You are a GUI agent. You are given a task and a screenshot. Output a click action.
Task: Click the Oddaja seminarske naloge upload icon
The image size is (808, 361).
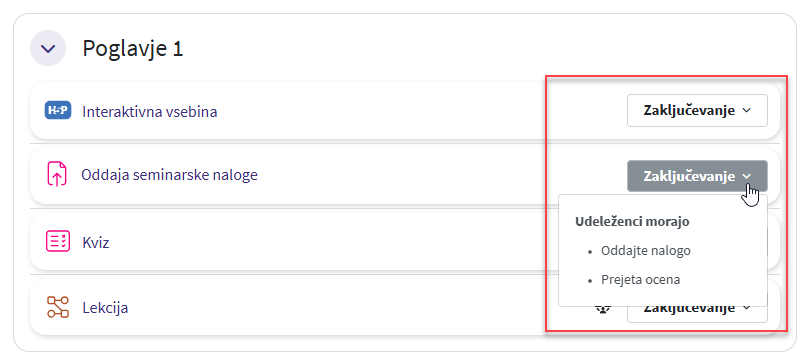point(57,176)
